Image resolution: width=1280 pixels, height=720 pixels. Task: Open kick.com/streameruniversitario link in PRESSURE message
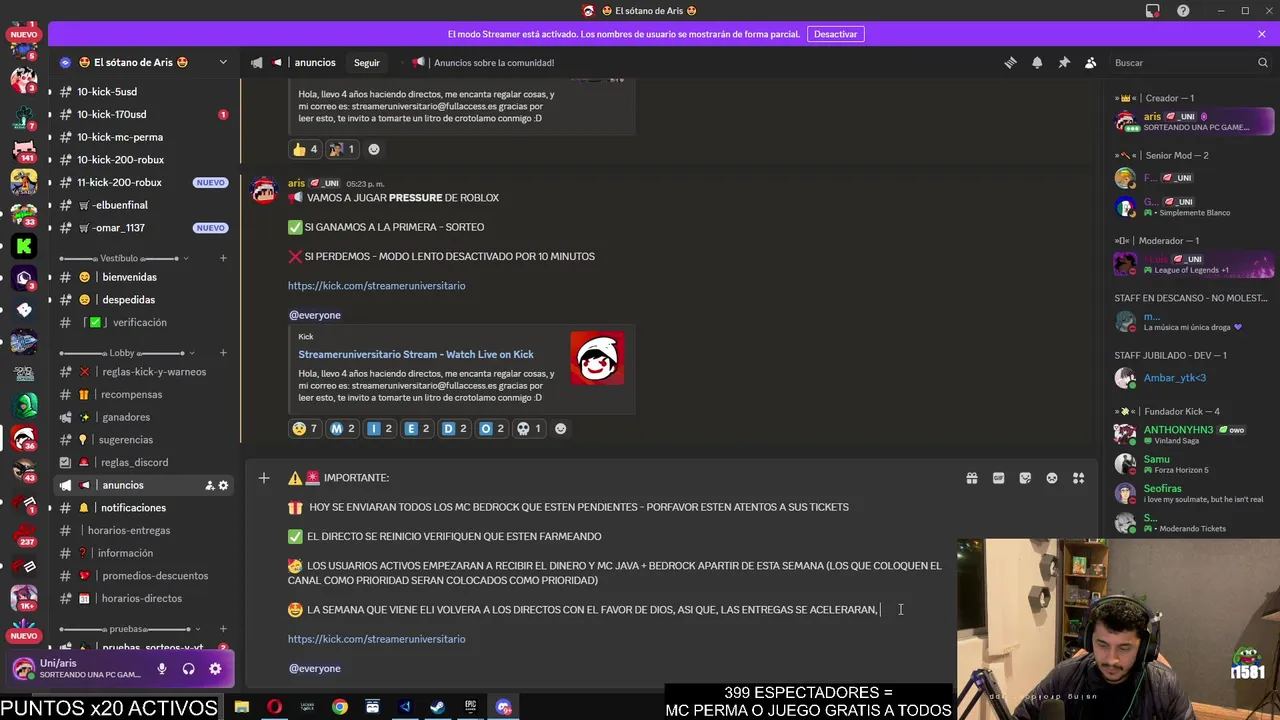[376, 286]
